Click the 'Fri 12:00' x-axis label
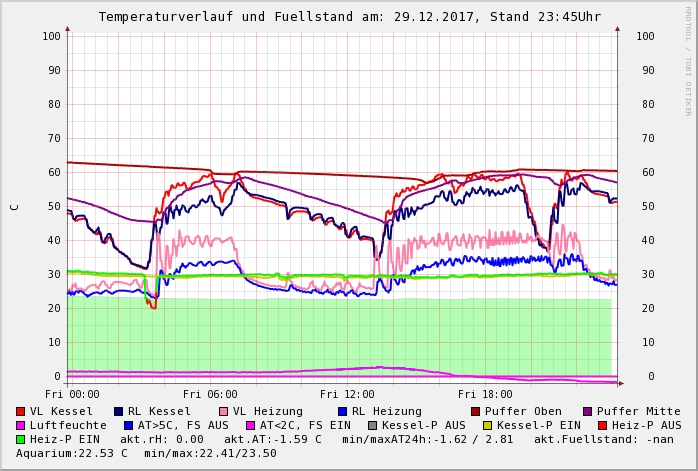This screenshot has height=471, width=698. click(x=347, y=394)
